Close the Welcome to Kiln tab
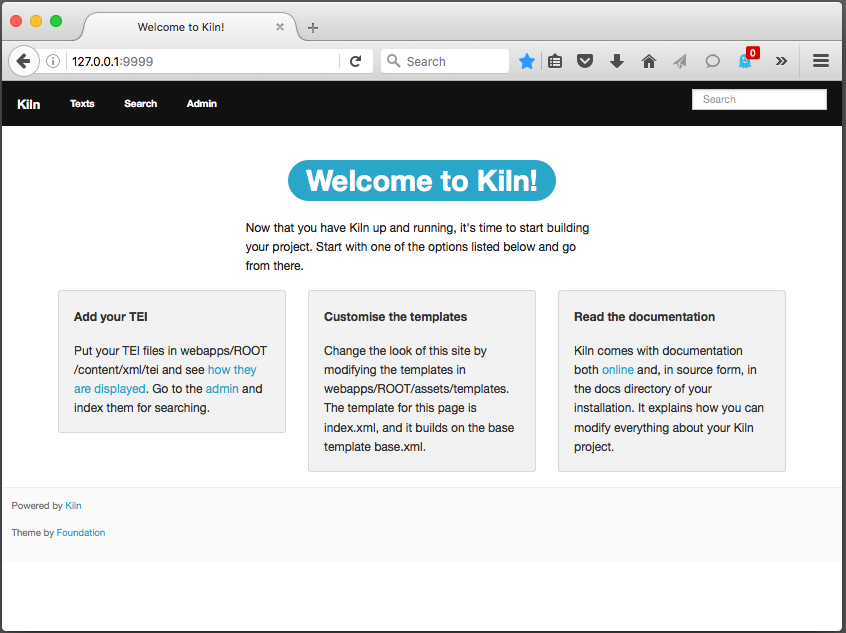 279,26
